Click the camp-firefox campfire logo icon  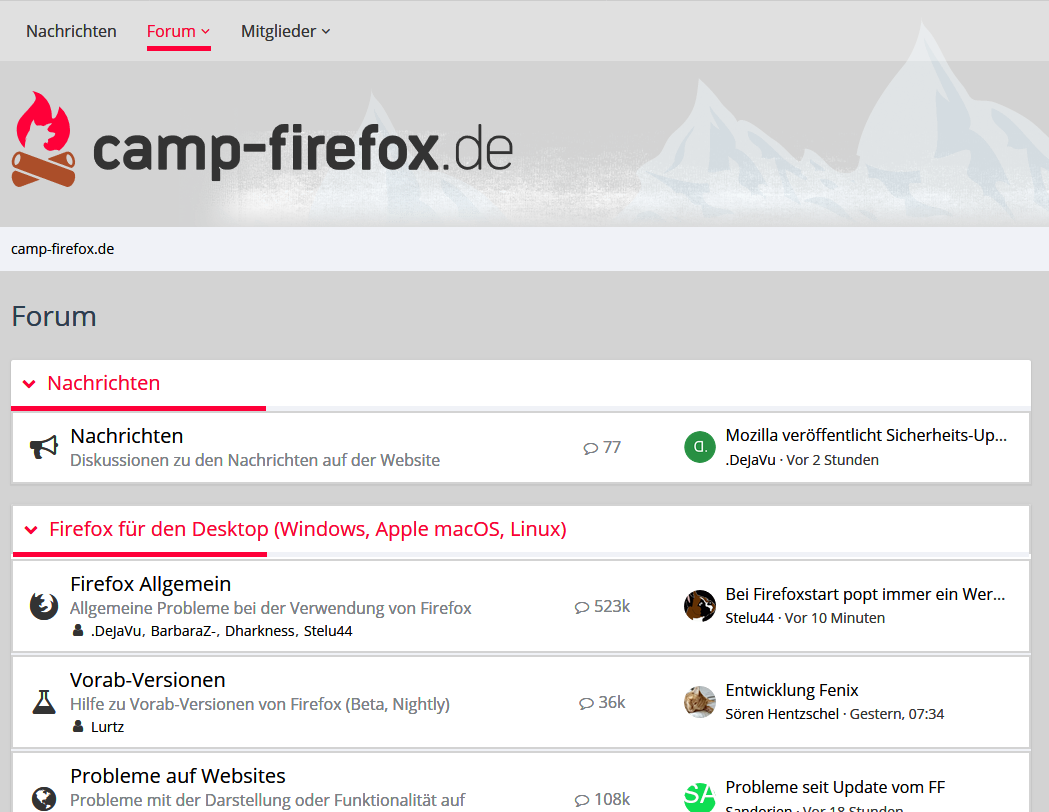43,139
